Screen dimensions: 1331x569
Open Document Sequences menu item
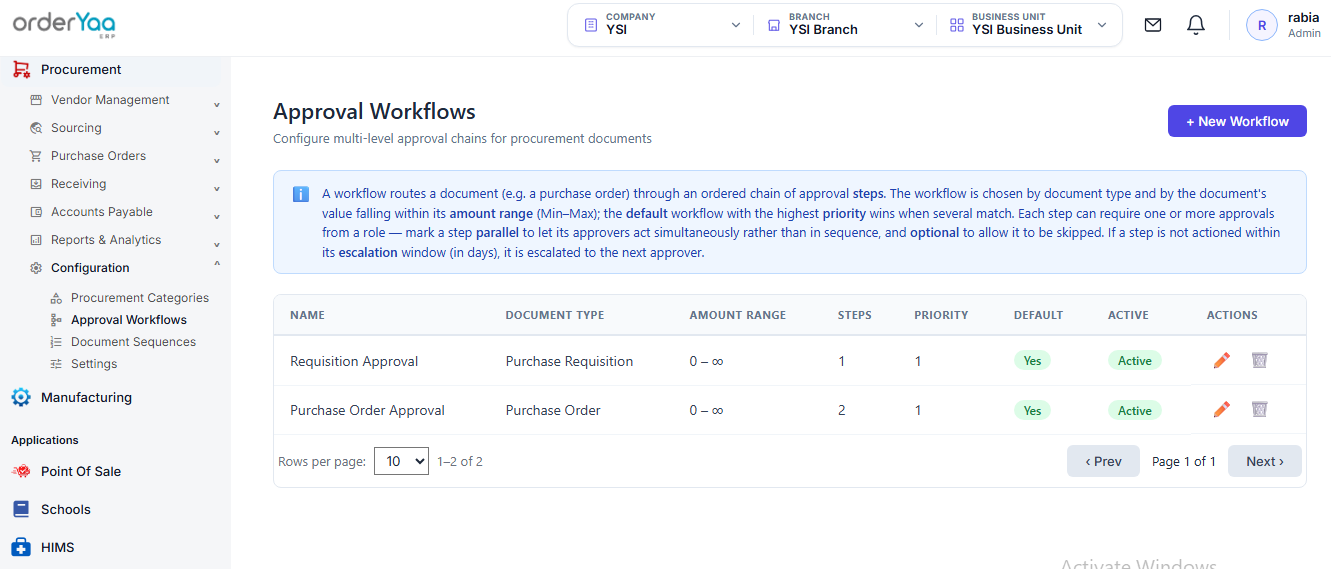(133, 342)
